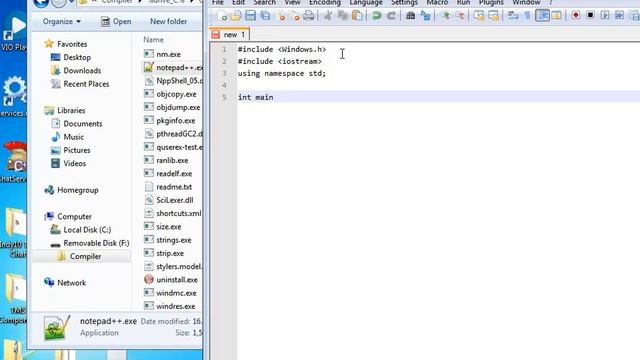Click the '#include <Windows.h>' code line

[x=282, y=49]
